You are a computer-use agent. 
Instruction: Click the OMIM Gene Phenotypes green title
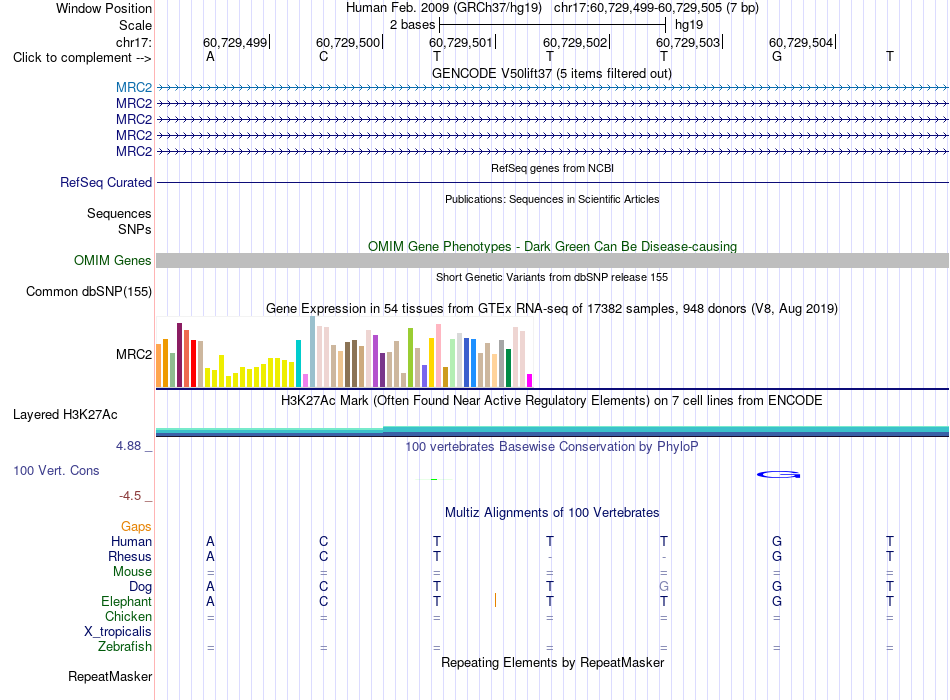553,246
